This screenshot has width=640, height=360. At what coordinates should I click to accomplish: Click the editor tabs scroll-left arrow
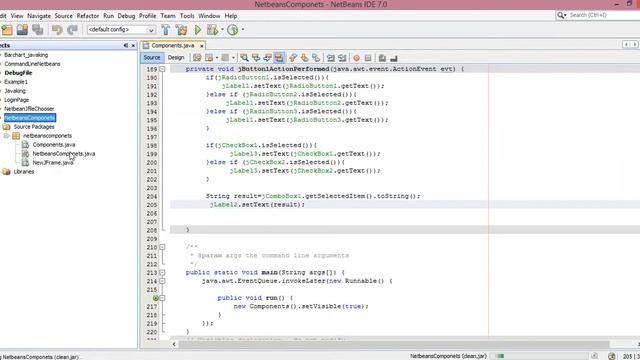tap(626, 44)
